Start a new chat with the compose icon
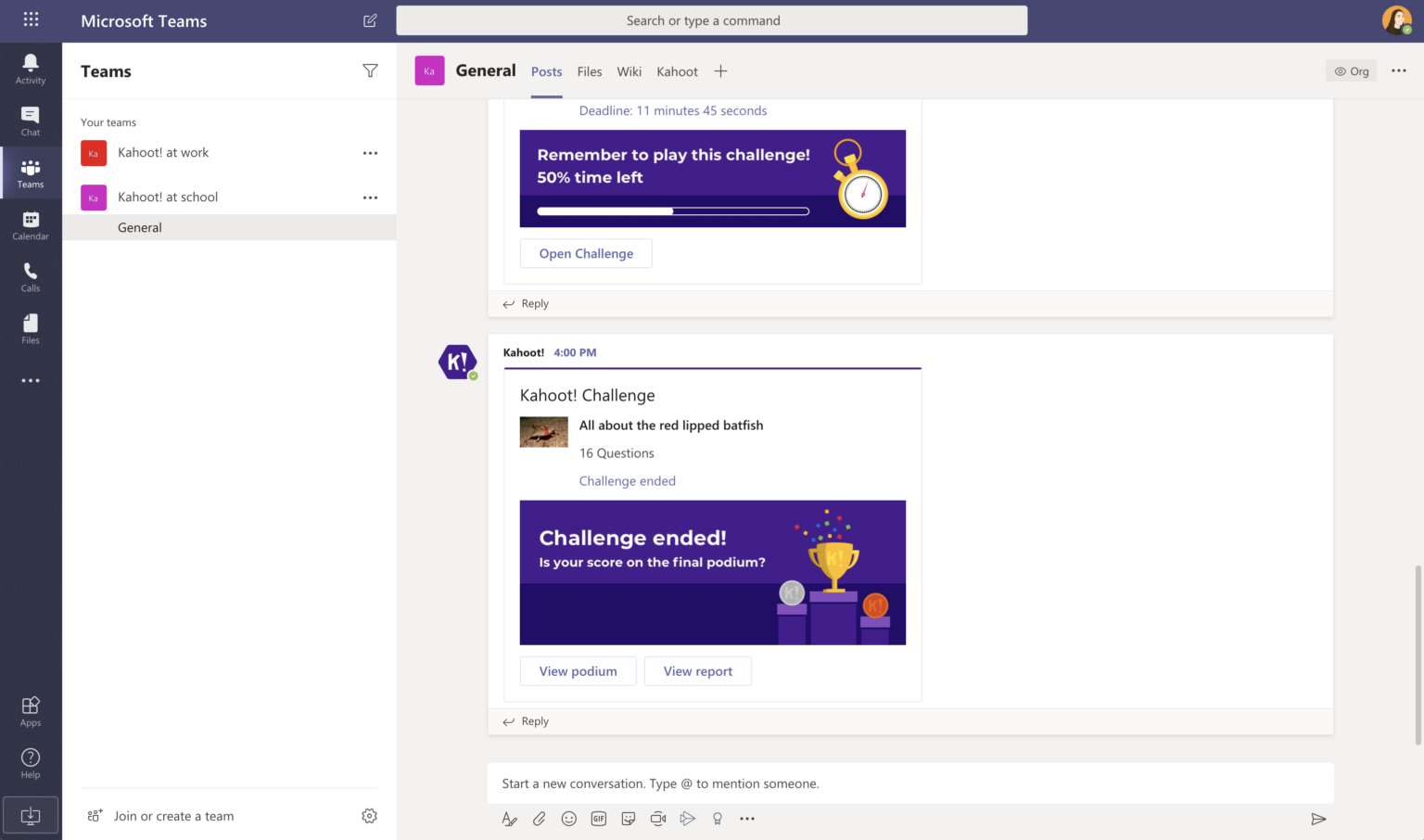 click(370, 19)
